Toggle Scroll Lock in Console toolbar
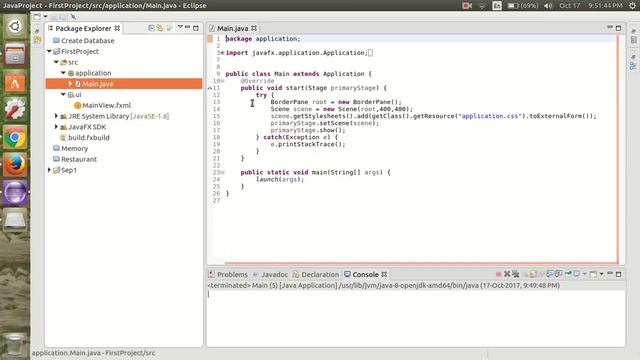 tap(533, 274)
